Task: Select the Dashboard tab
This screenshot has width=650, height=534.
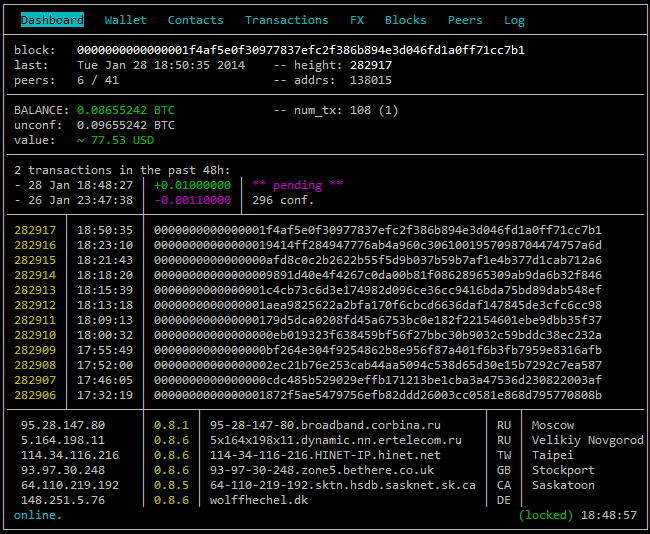Action: tap(52, 20)
